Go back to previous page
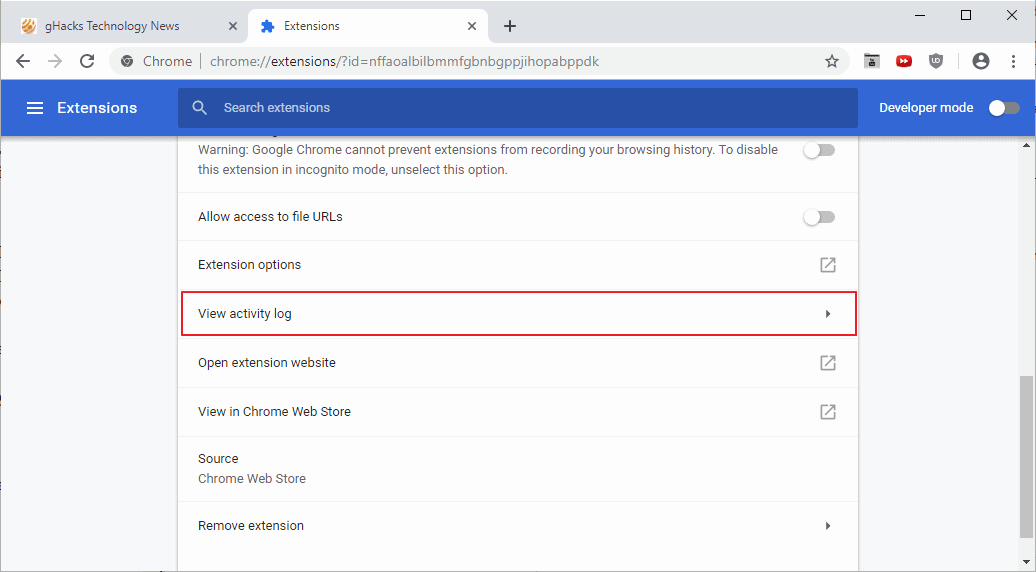This screenshot has width=1036, height=572. [23, 61]
